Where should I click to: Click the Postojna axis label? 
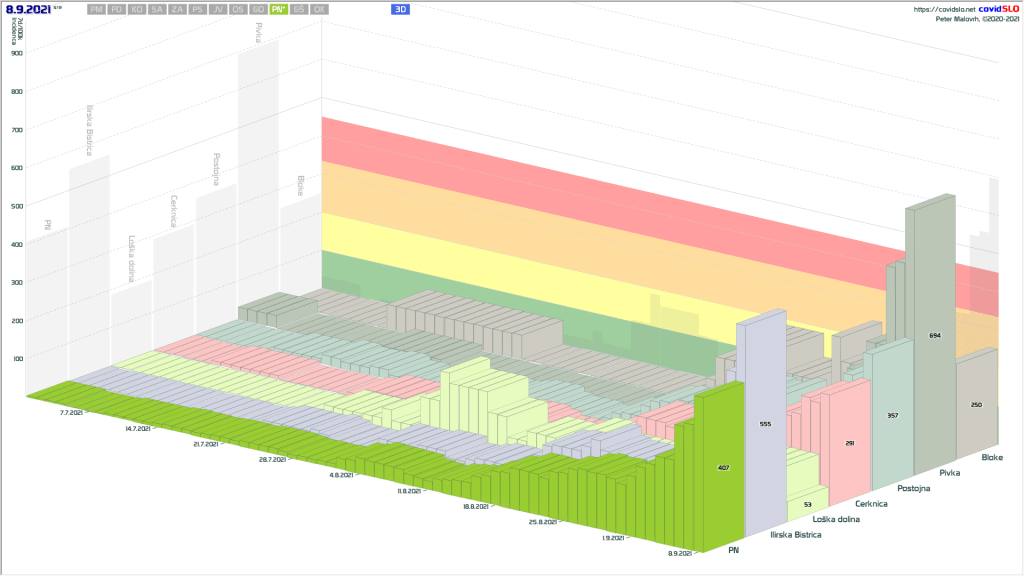[916, 488]
